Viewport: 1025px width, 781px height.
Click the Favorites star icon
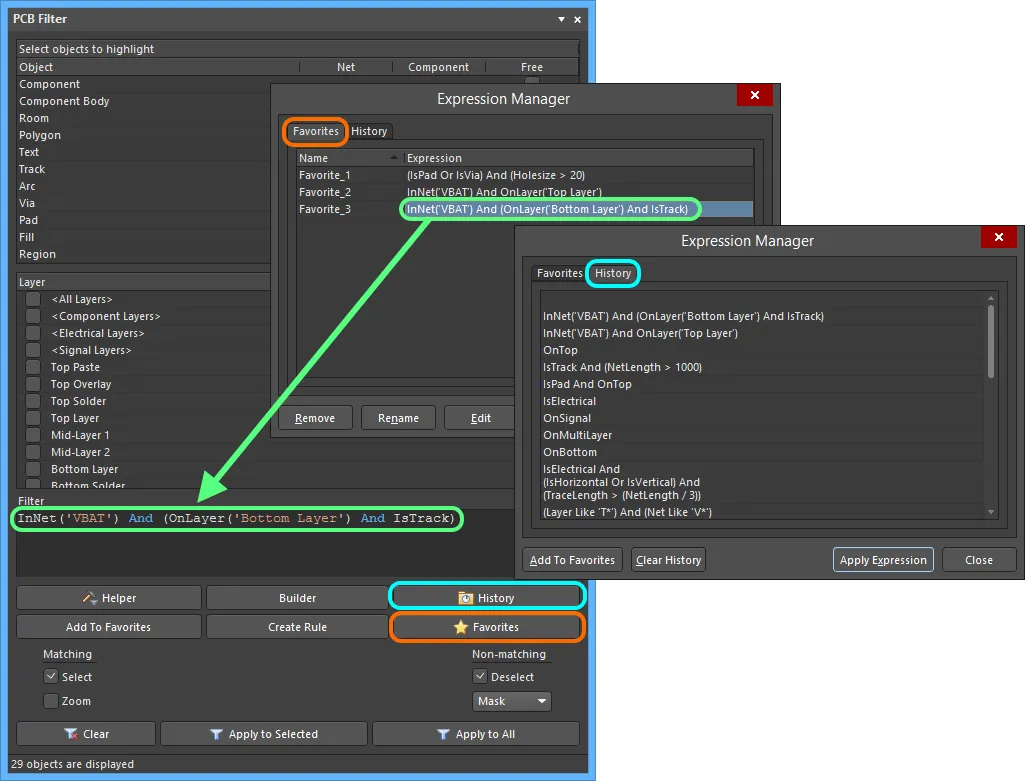[x=461, y=627]
